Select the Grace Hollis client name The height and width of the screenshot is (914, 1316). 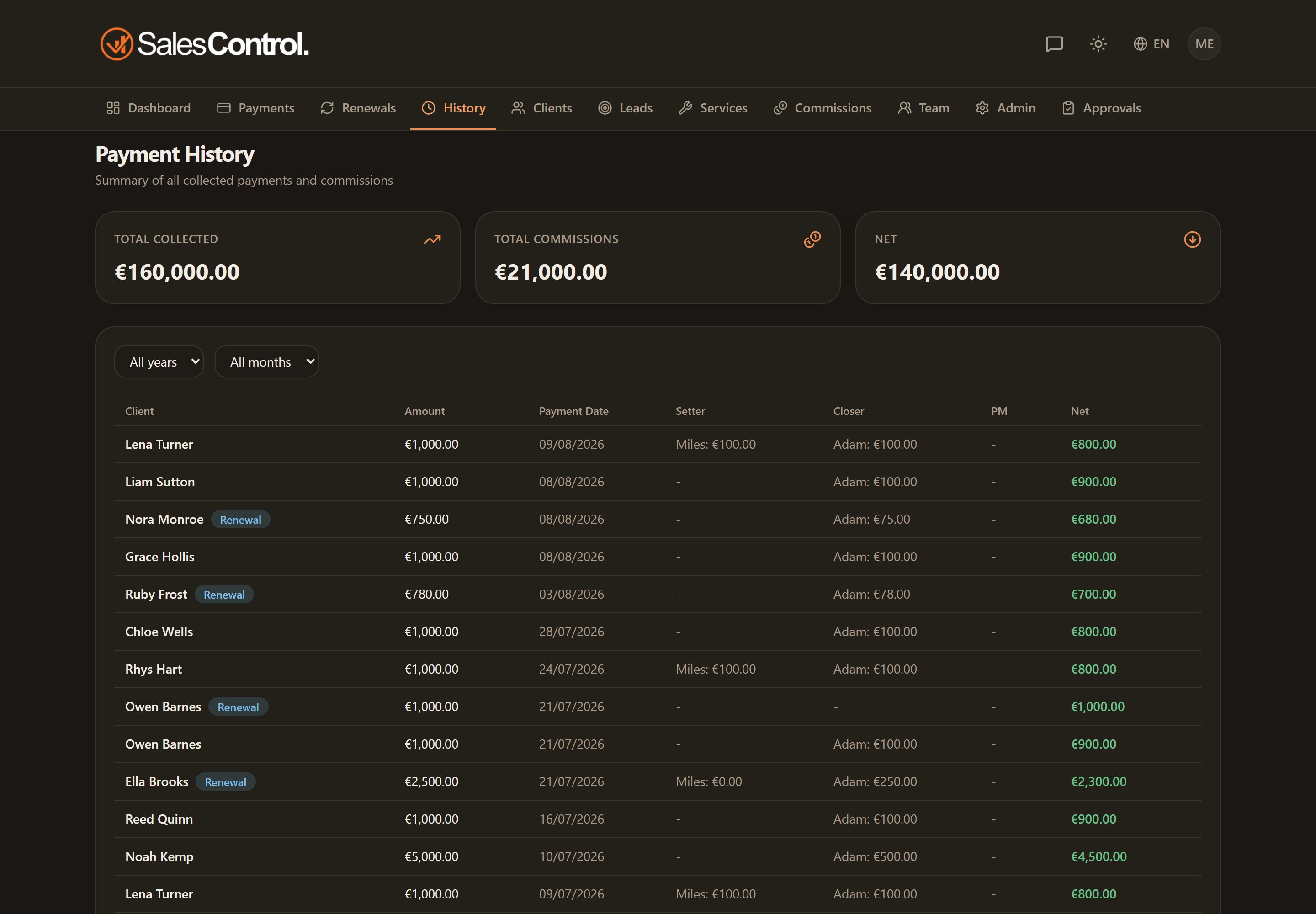pos(160,557)
